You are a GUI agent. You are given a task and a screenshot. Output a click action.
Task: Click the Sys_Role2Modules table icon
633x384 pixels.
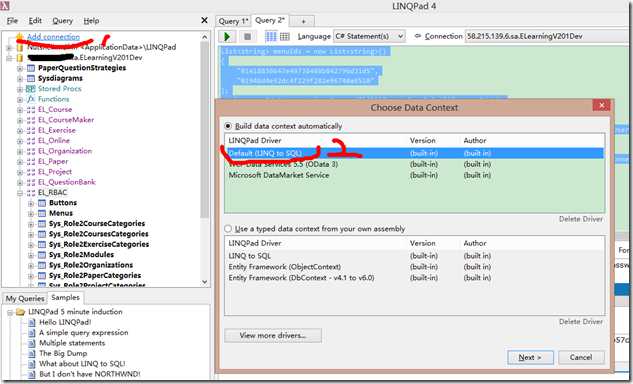coord(42,255)
